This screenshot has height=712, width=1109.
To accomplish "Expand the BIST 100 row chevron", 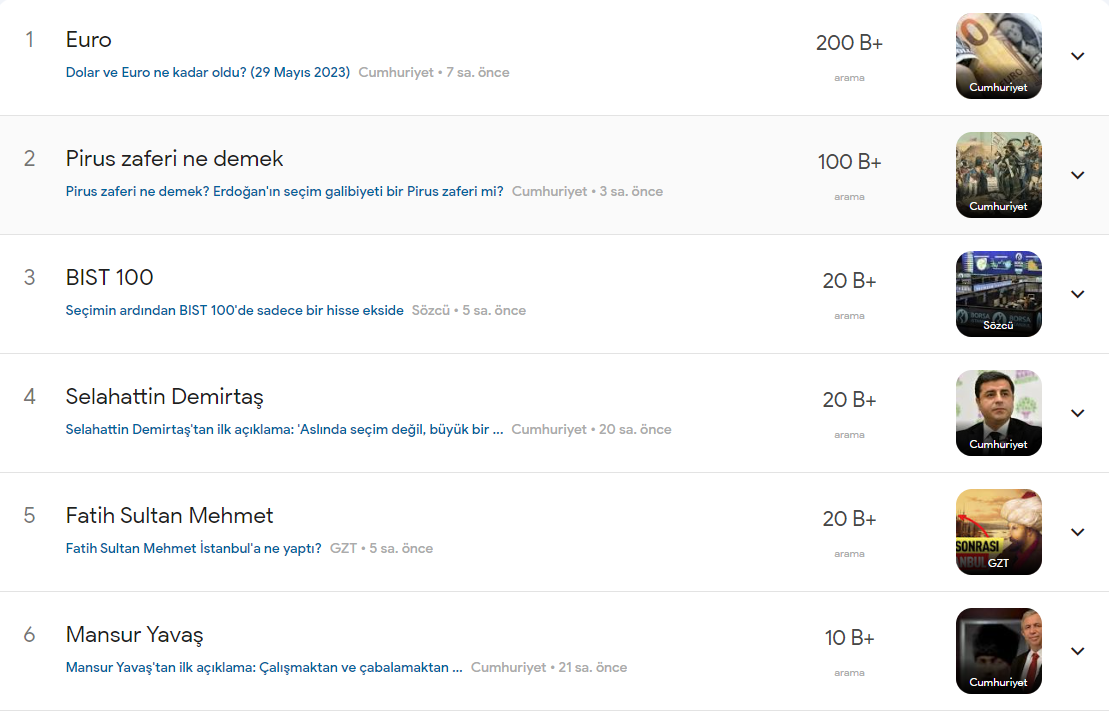I will (1077, 294).
